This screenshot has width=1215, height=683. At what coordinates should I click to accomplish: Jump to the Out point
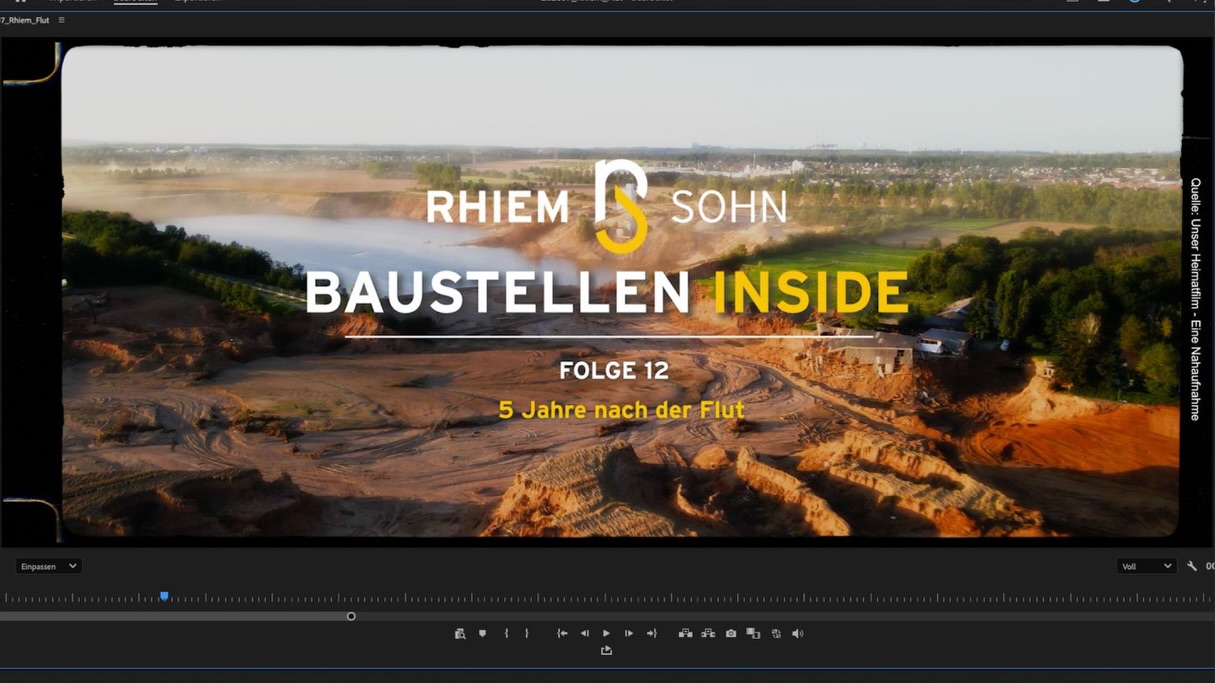652,634
